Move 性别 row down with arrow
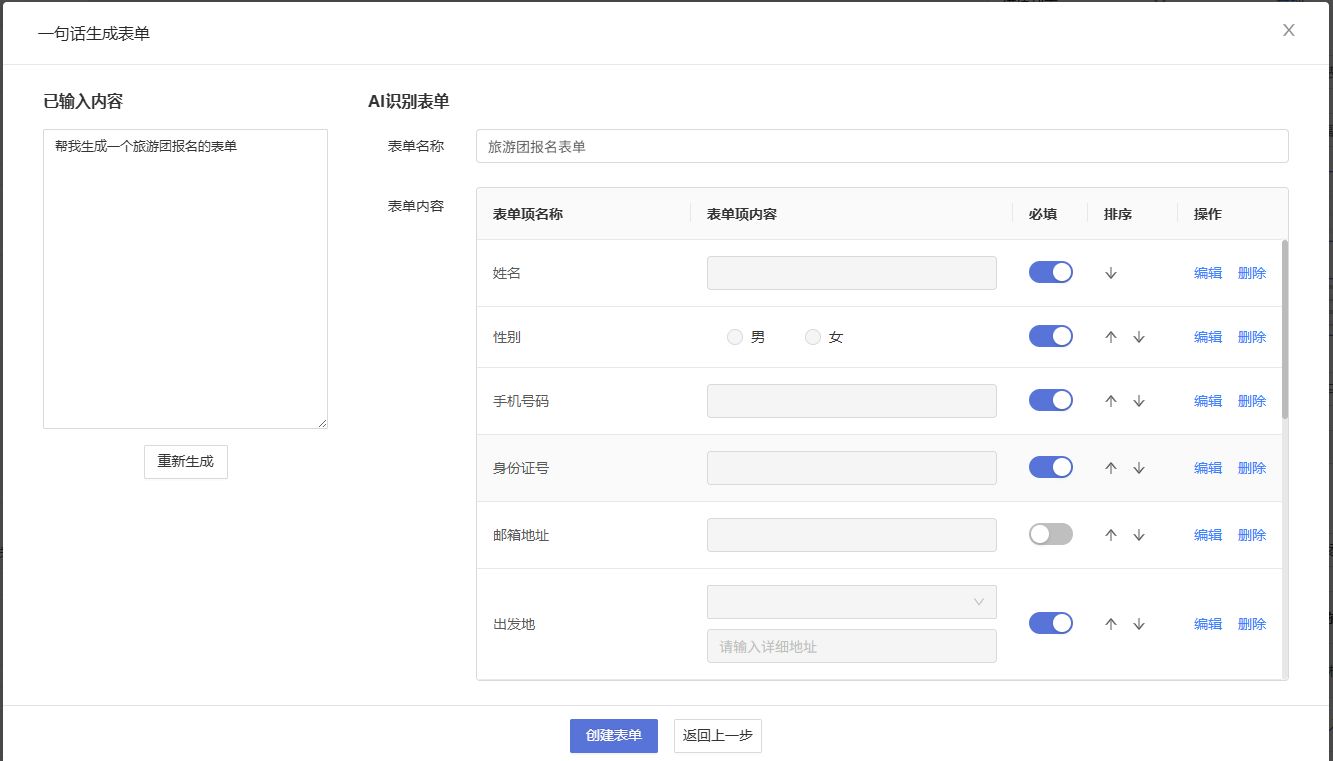 click(x=1138, y=337)
